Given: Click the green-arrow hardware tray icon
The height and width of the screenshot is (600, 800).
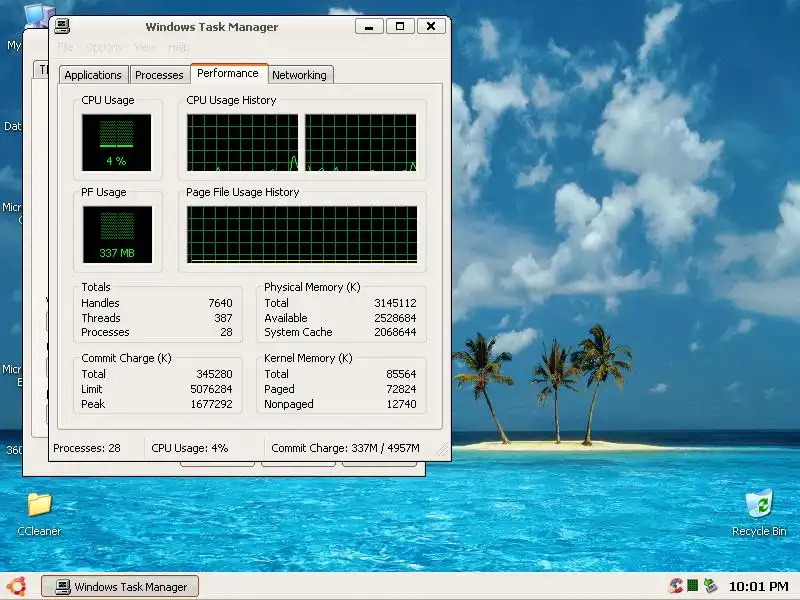Looking at the screenshot, I should pyautogui.click(x=710, y=586).
